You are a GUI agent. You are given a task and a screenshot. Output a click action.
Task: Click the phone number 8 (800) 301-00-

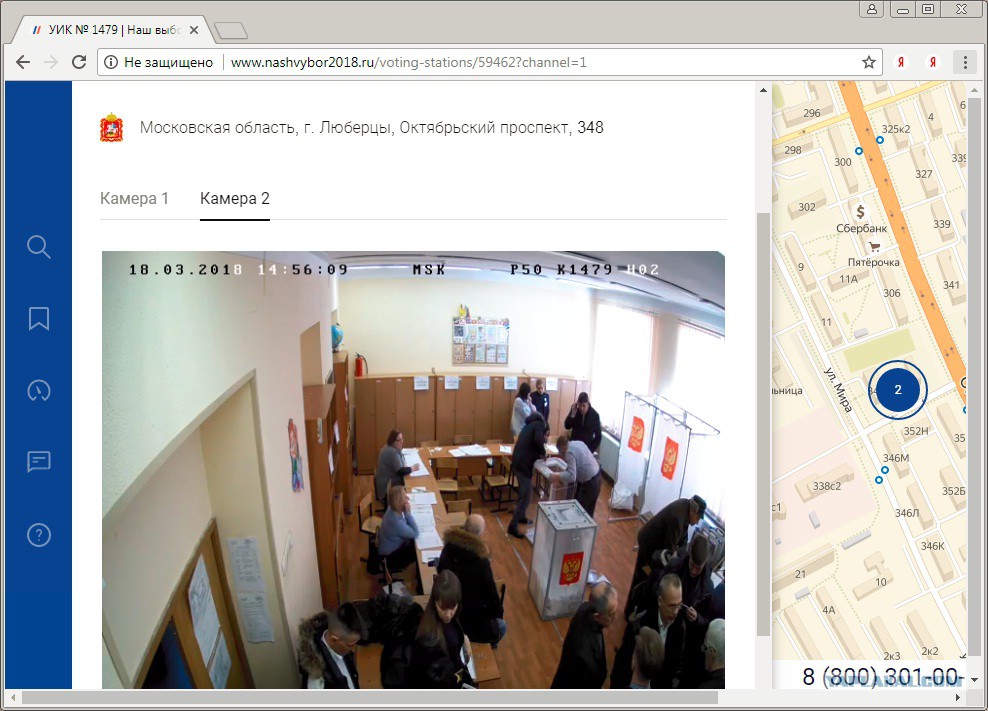[x=883, y=676]
